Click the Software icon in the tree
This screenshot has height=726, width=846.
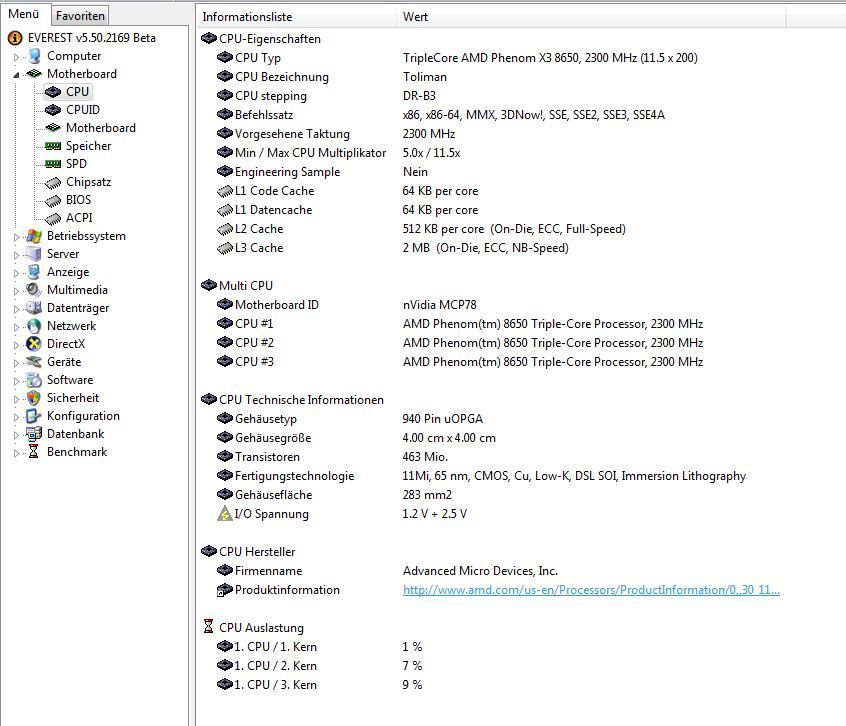coord(34,380)
